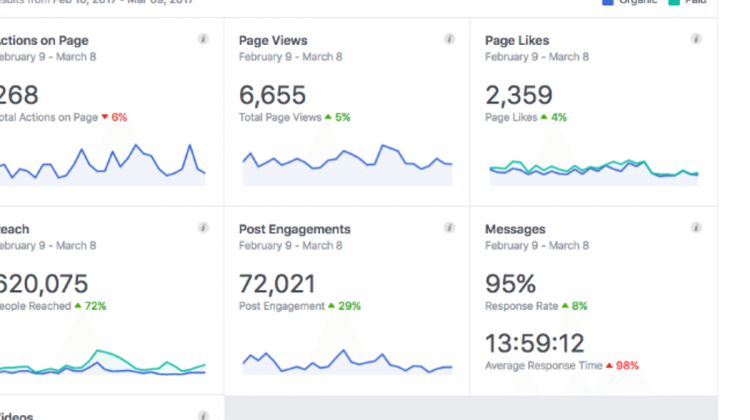
Task: Click the Post Engagement 29% increase label
Action: coord(300,306)
